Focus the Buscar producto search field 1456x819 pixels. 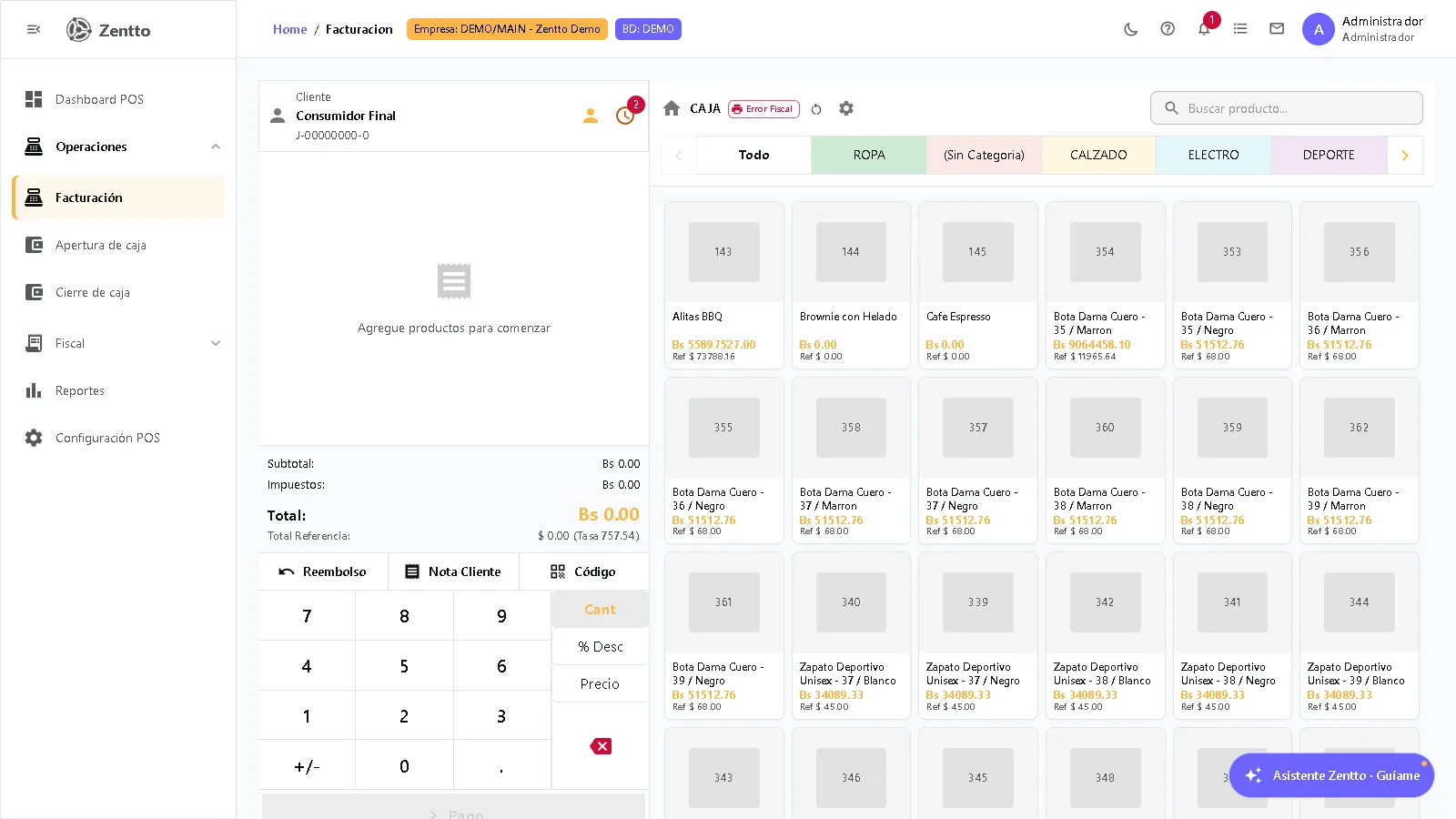coord(1287,108)
